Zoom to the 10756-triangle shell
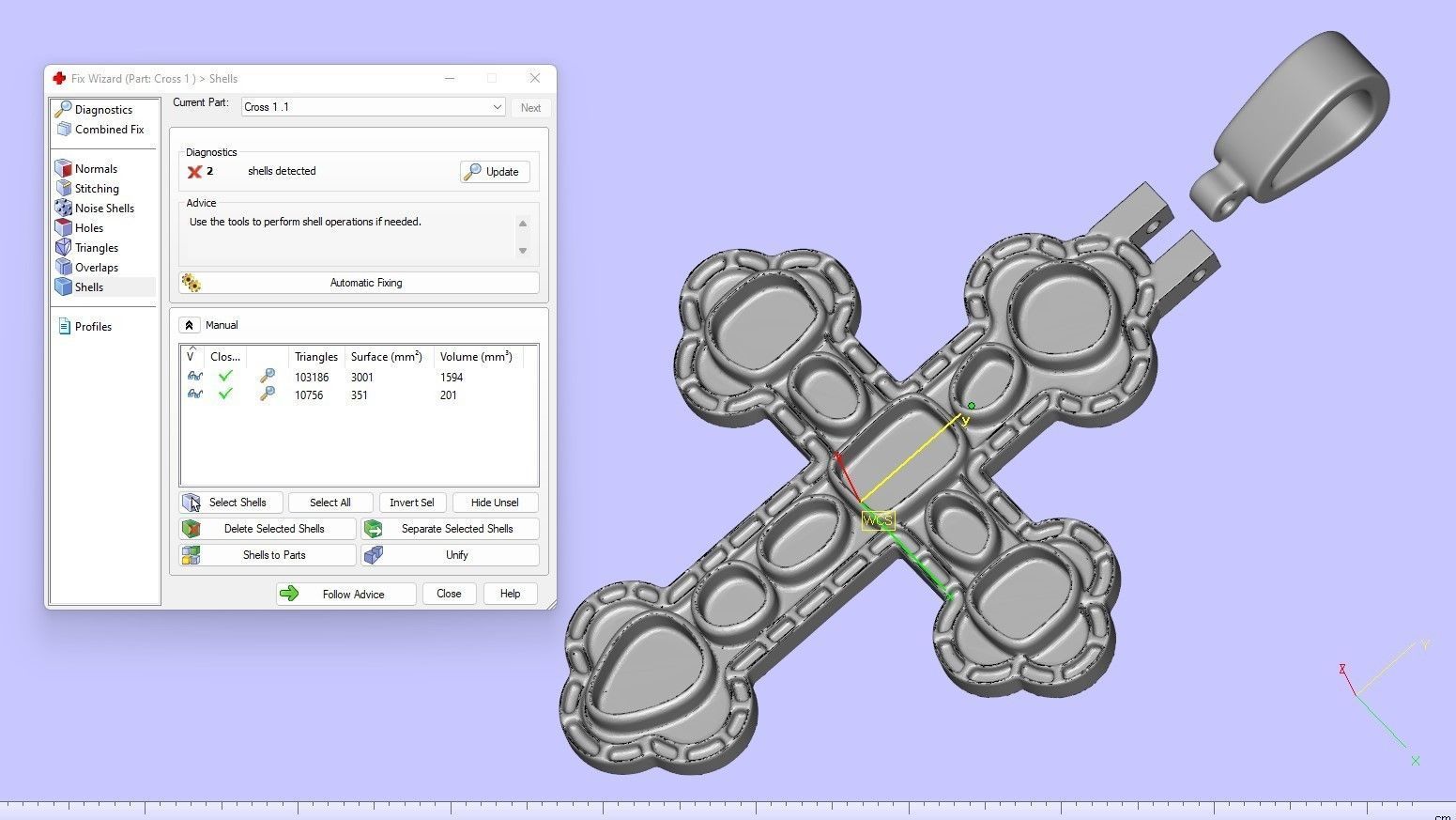This screenshot has height=820, width=1456. pos(268,395)
